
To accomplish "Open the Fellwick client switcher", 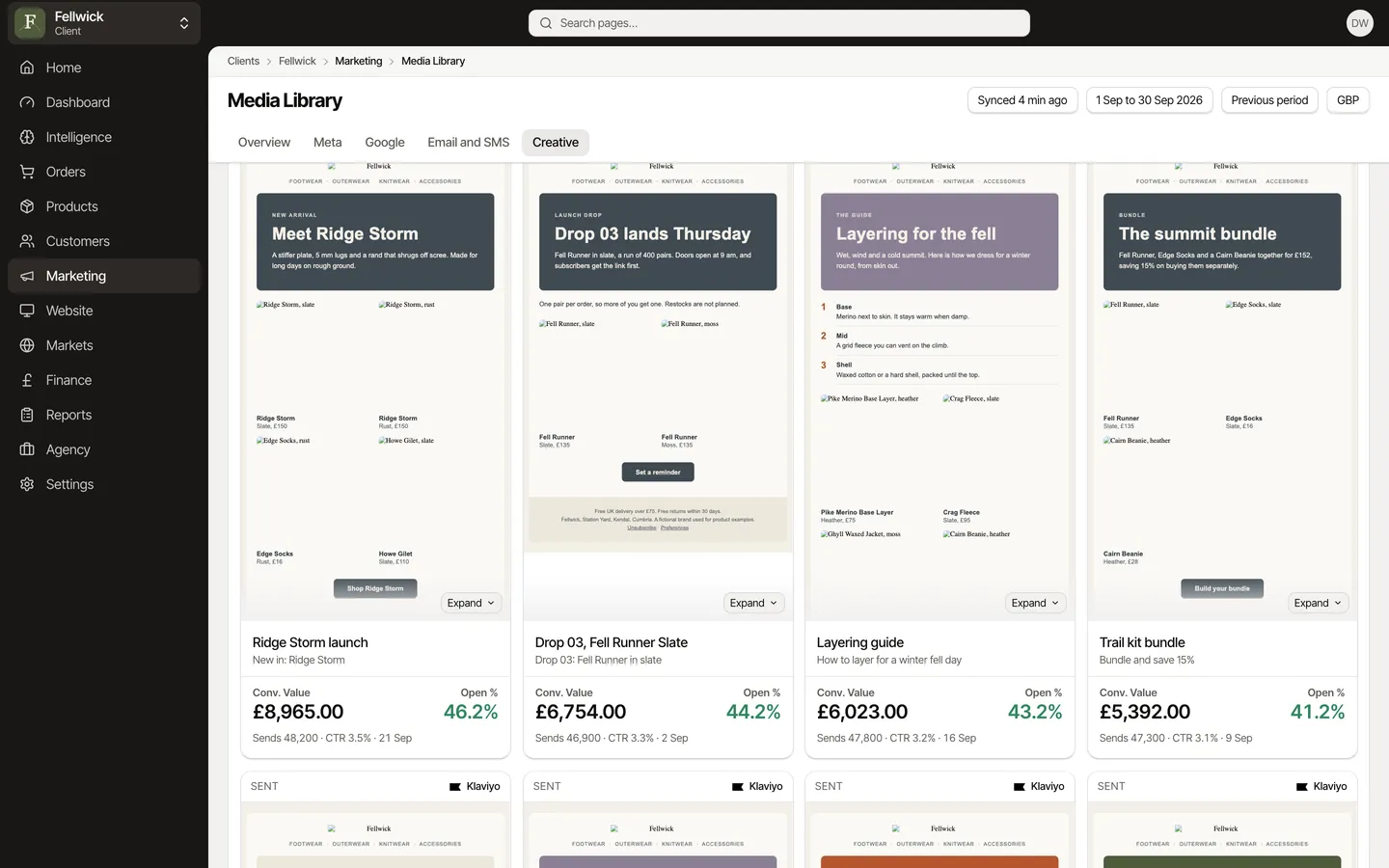I will 104,23.
